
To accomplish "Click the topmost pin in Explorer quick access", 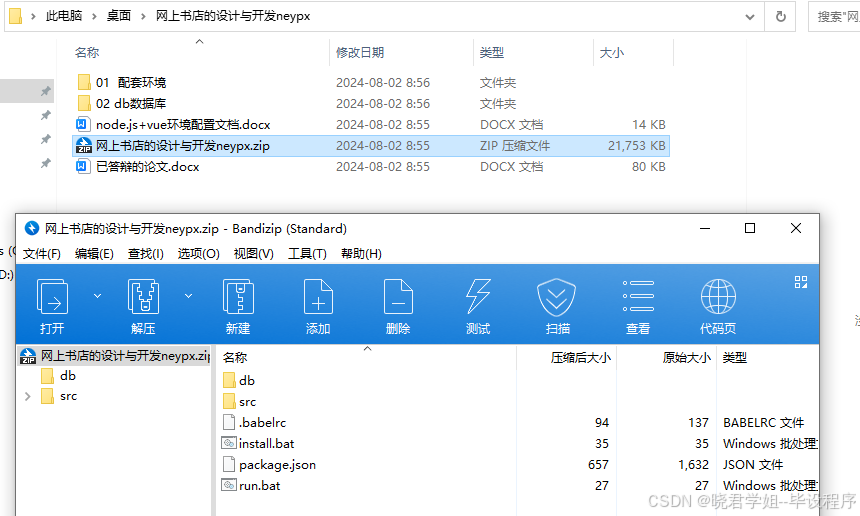I will click(x=46, y=91).
